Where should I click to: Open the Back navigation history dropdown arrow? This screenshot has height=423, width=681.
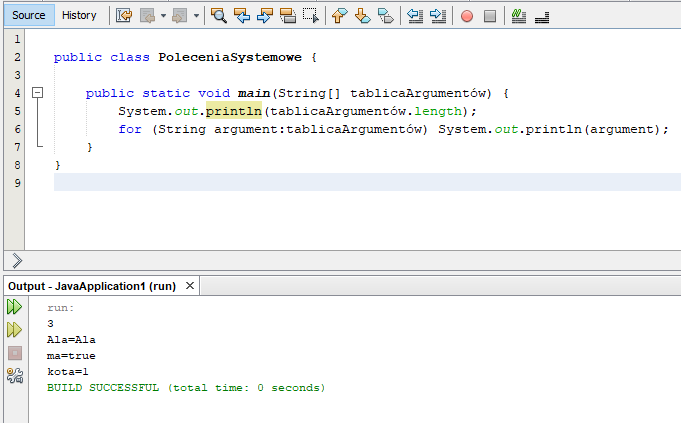[165, 15]
